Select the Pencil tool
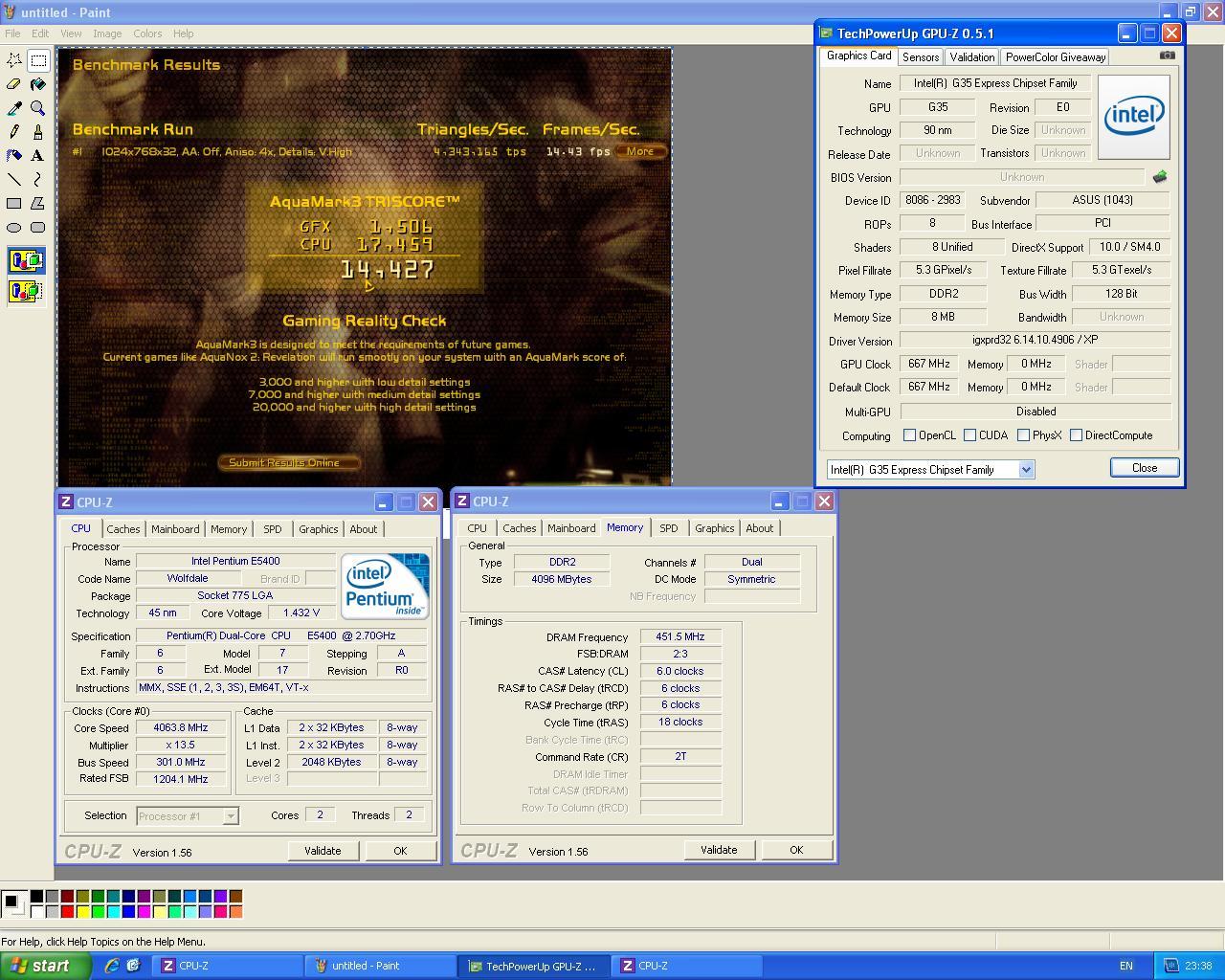 click(x=14, y=132)
